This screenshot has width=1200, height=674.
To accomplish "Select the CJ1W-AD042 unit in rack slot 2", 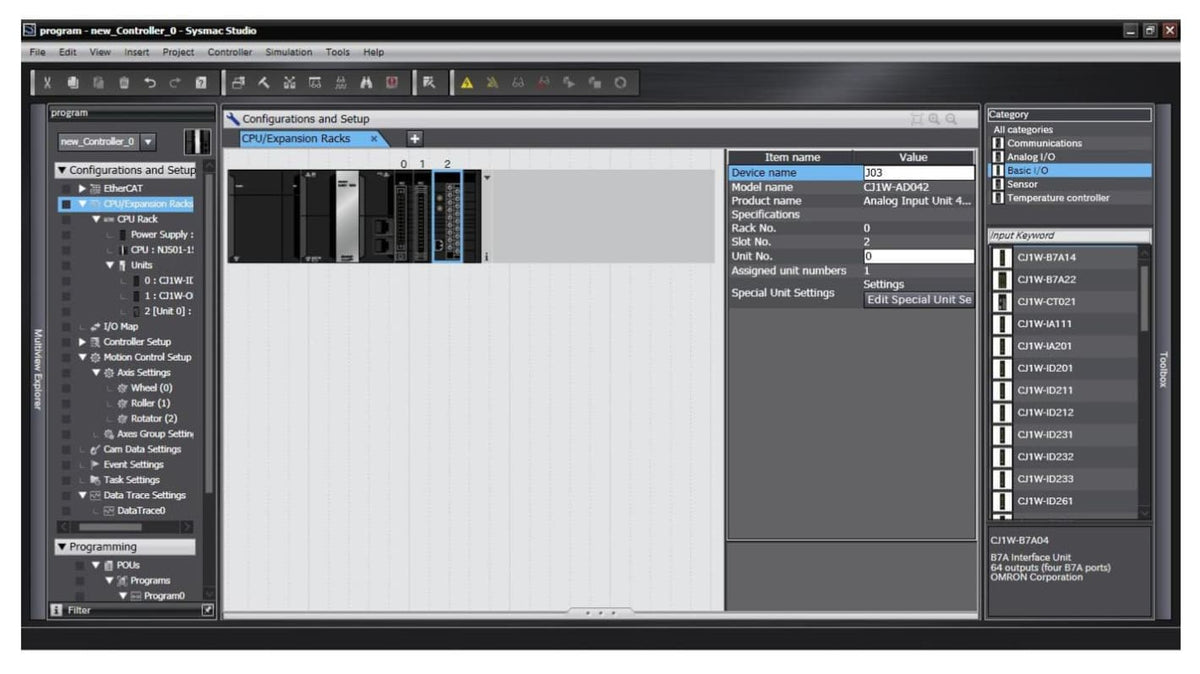I will 447,216.
